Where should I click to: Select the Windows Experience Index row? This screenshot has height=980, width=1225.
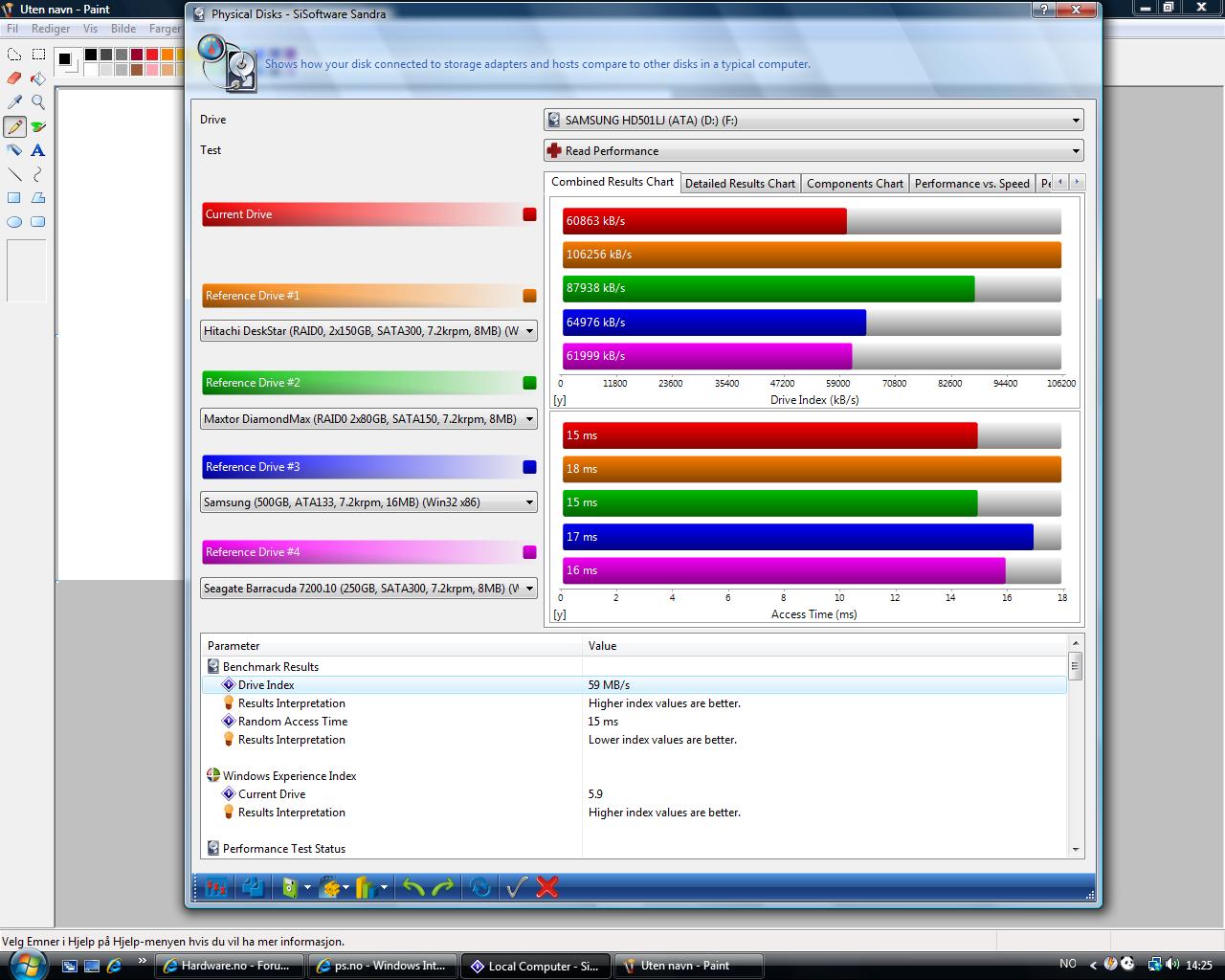(x=635, y=776)
